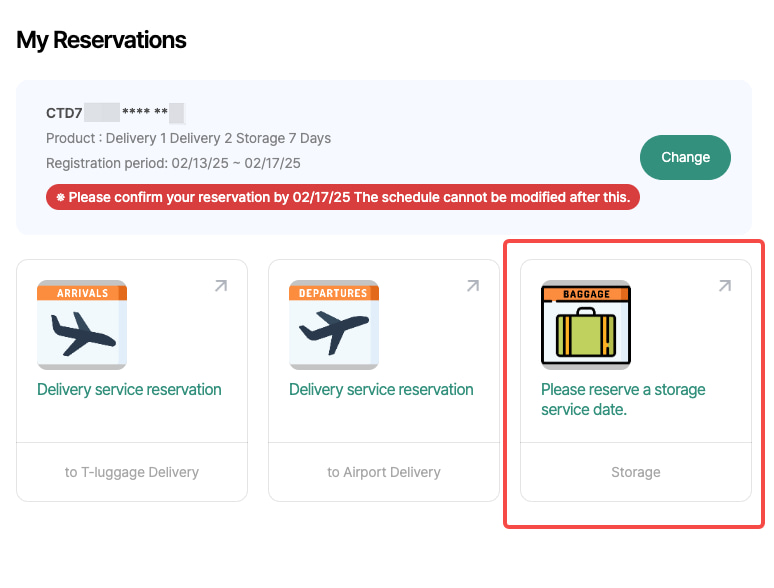The image size is (774, 588).
Task: Click the 'to Airport Delivery' footer label
Action: [x=384, y=472]
